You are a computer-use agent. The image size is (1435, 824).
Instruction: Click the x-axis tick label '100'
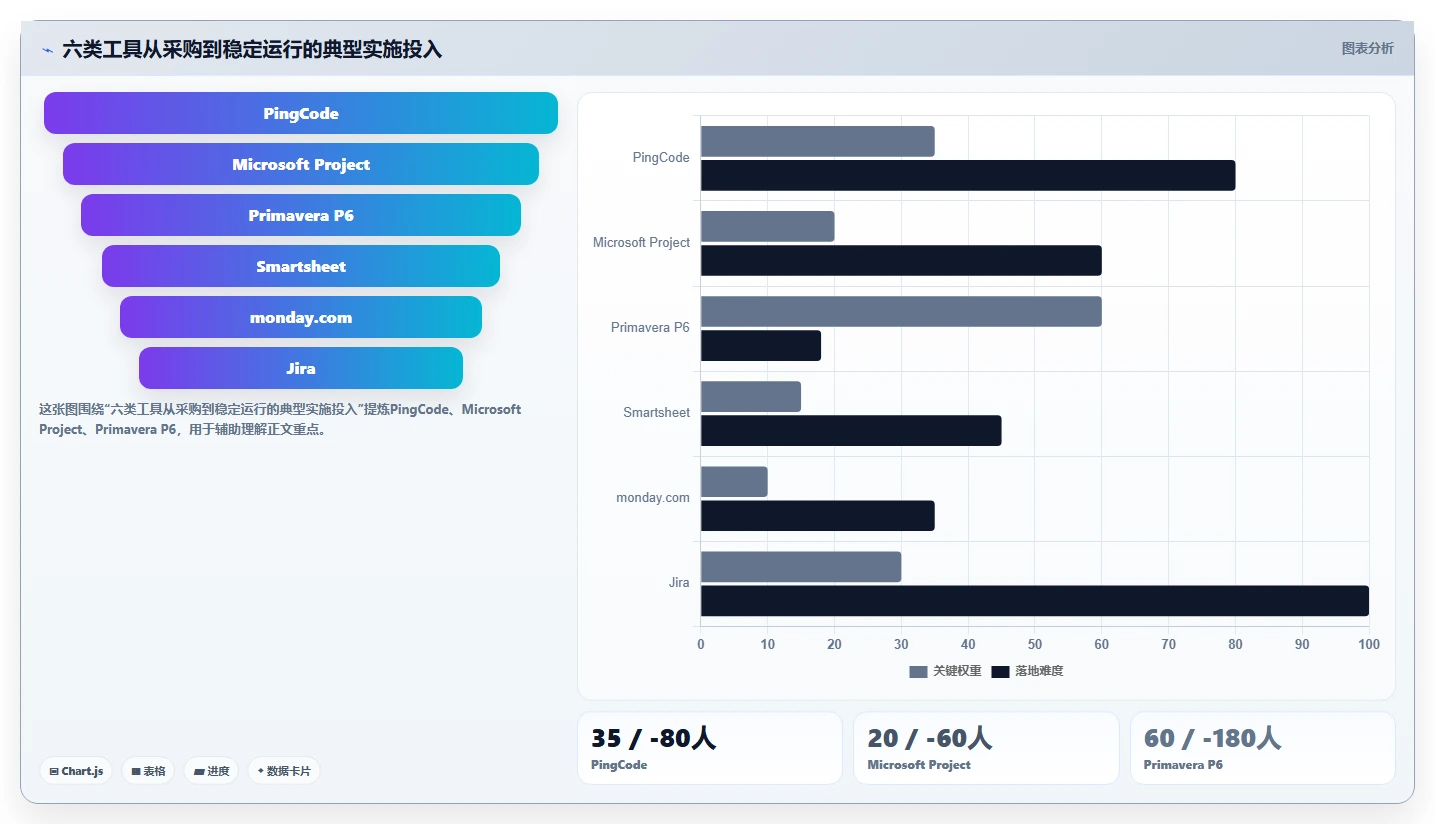click(1368, 644)
